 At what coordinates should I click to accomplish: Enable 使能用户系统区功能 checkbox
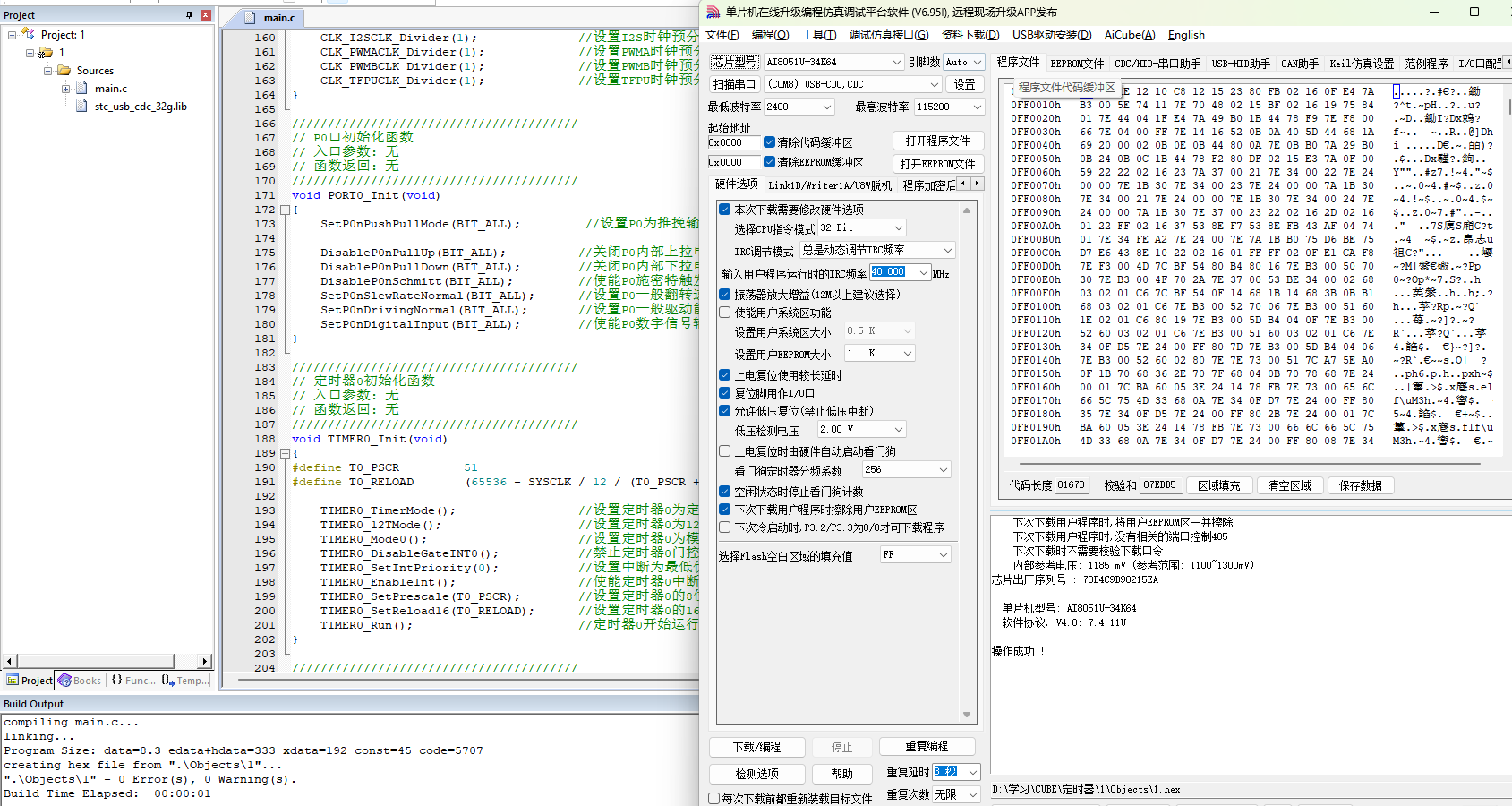(725, 313)
